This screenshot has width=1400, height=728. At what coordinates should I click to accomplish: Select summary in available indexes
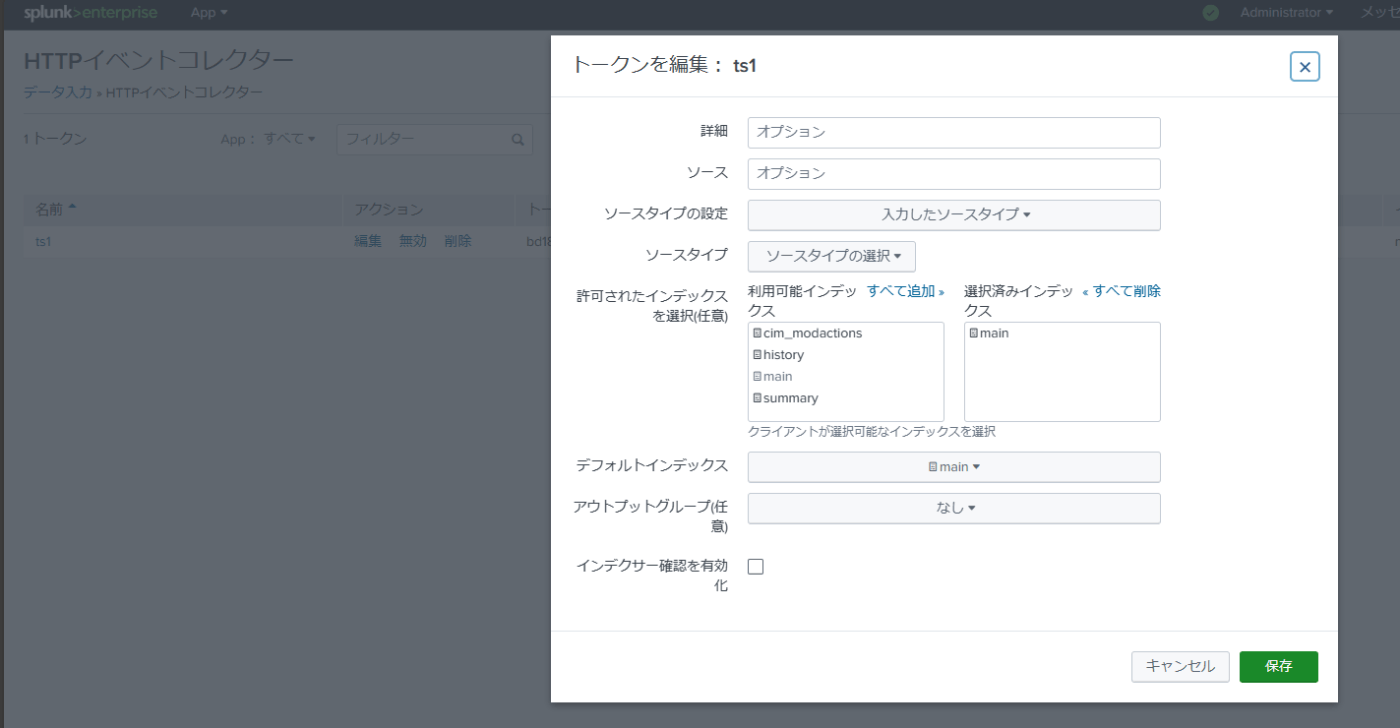tap(785, 398)
